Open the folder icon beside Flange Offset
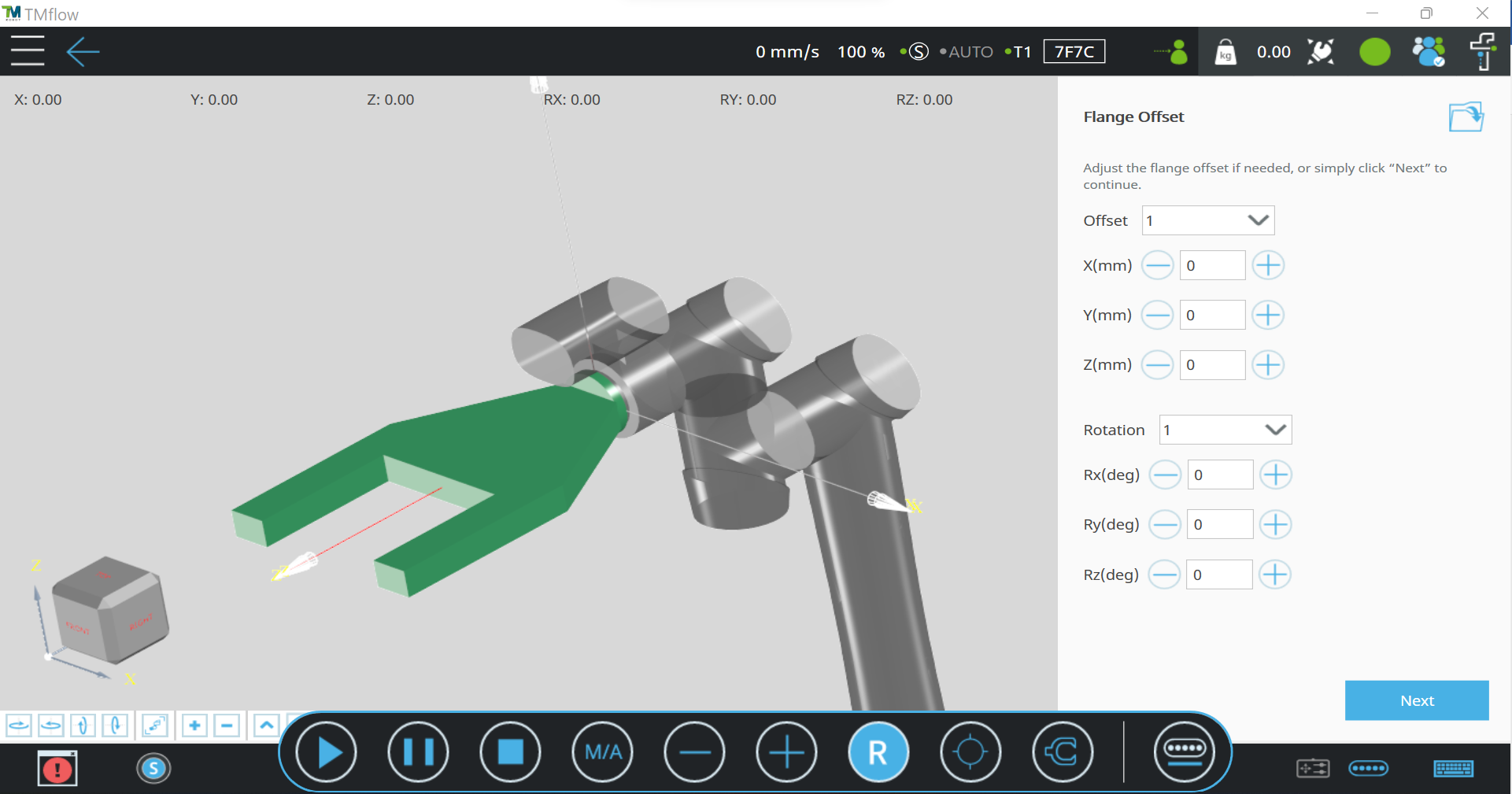Screen dimensions: 1512x794 (x=1466, y=117)
